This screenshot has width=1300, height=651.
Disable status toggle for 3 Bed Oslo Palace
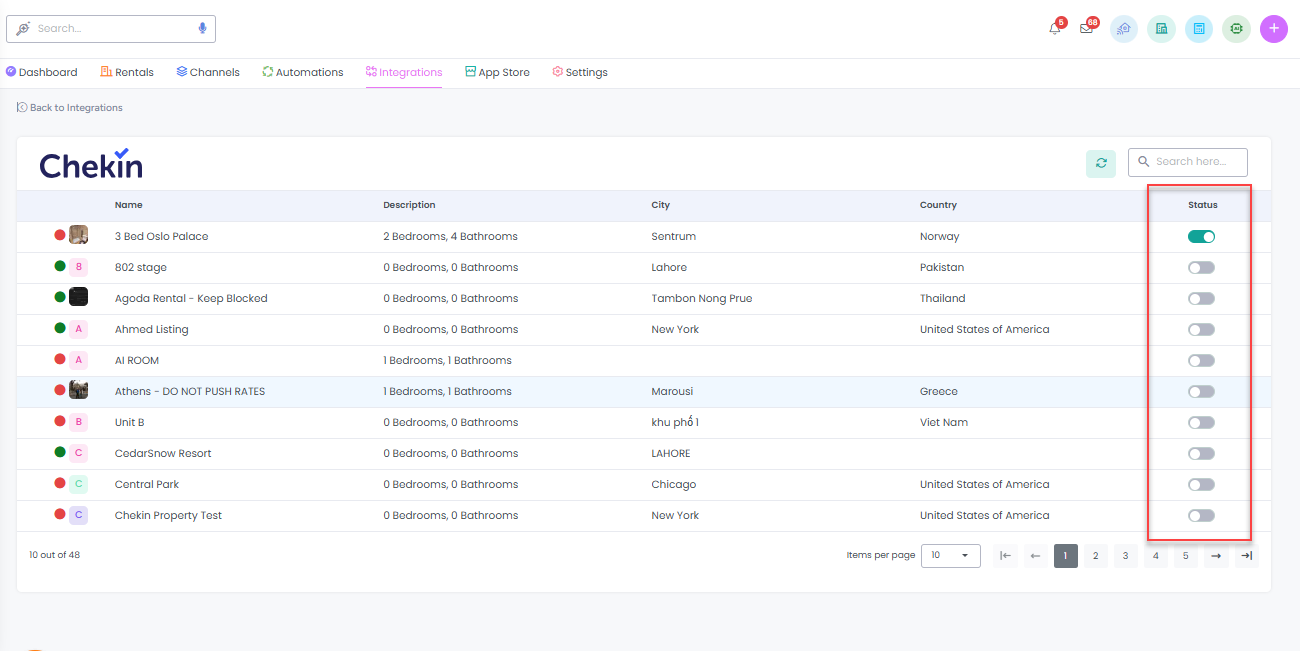pos(1201,237)
